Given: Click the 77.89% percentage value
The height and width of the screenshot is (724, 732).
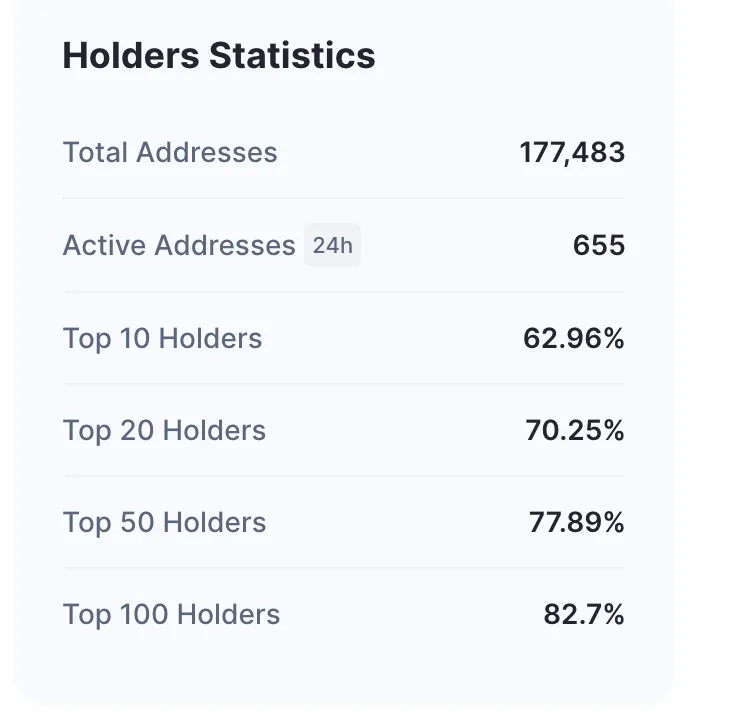Looking at the screenshot, I should point(576,522).
